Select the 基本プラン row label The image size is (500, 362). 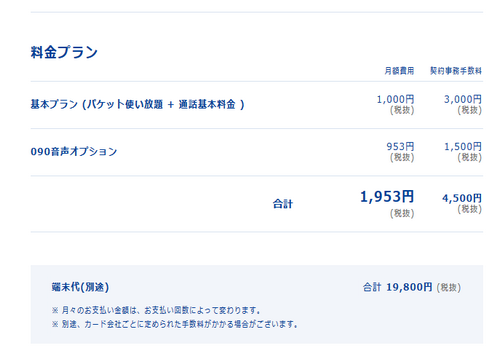point(137,104)
